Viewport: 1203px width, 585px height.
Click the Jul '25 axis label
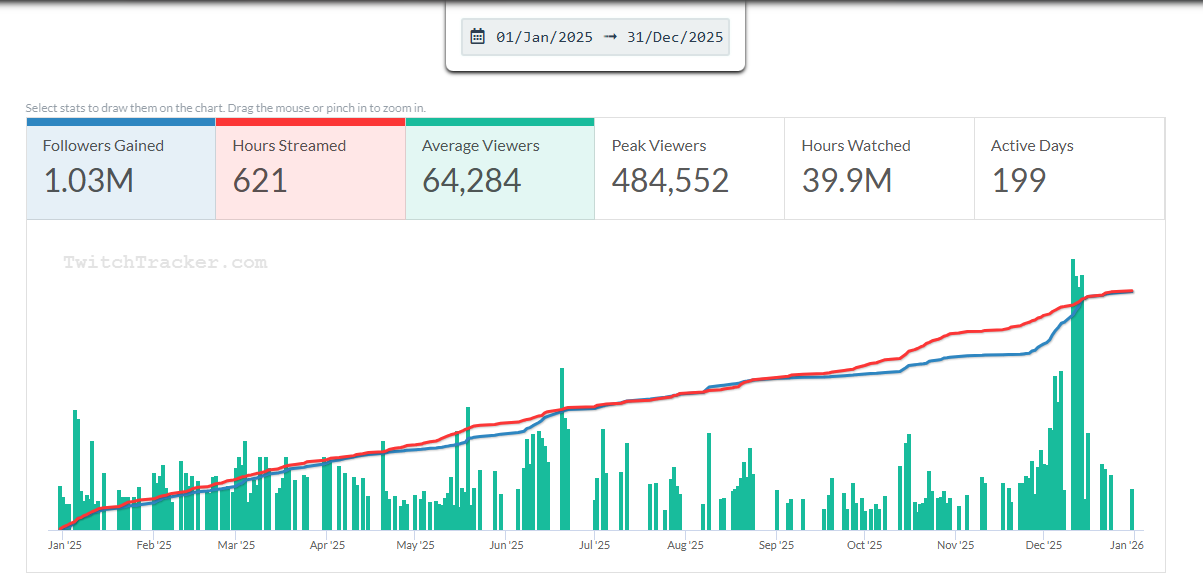pos(594,545)
